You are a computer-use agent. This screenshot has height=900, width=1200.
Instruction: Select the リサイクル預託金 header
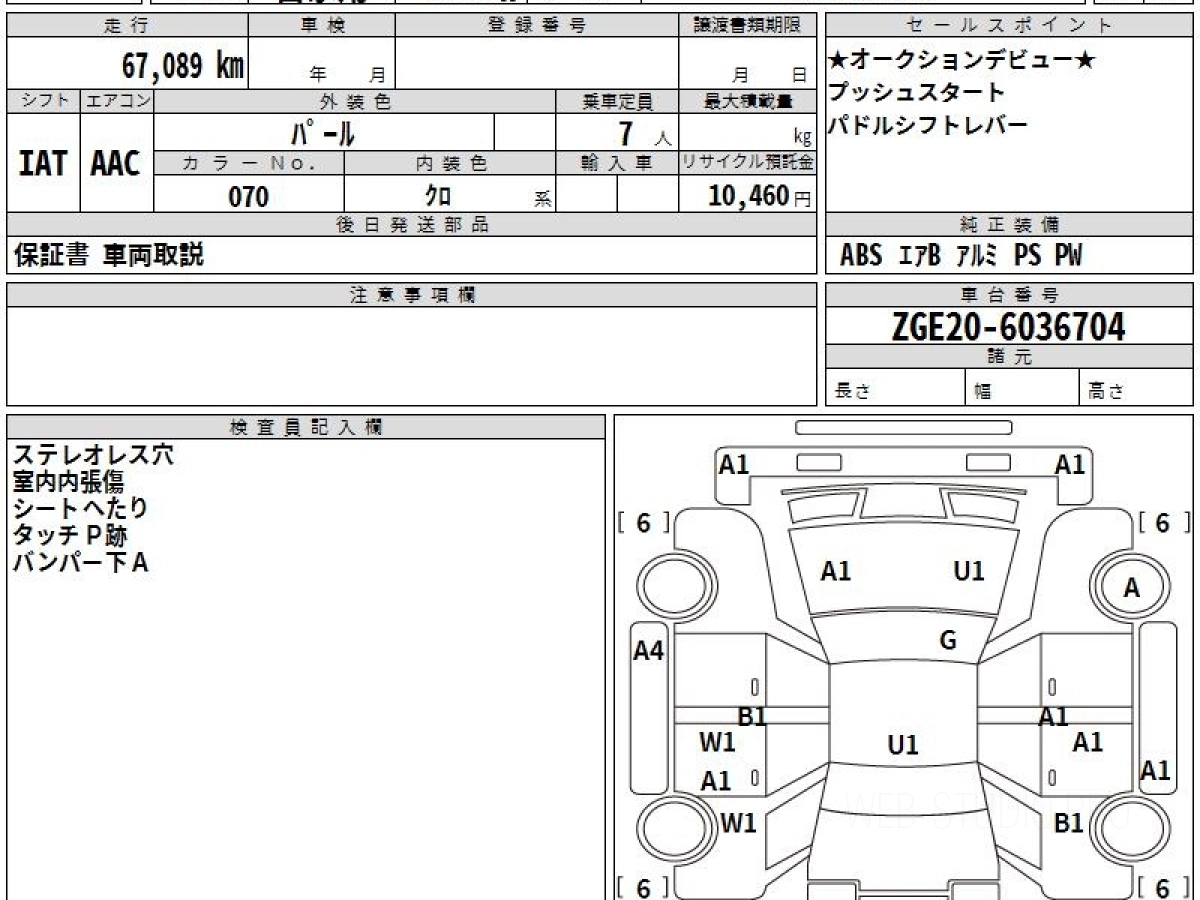(x=748, y=163)
